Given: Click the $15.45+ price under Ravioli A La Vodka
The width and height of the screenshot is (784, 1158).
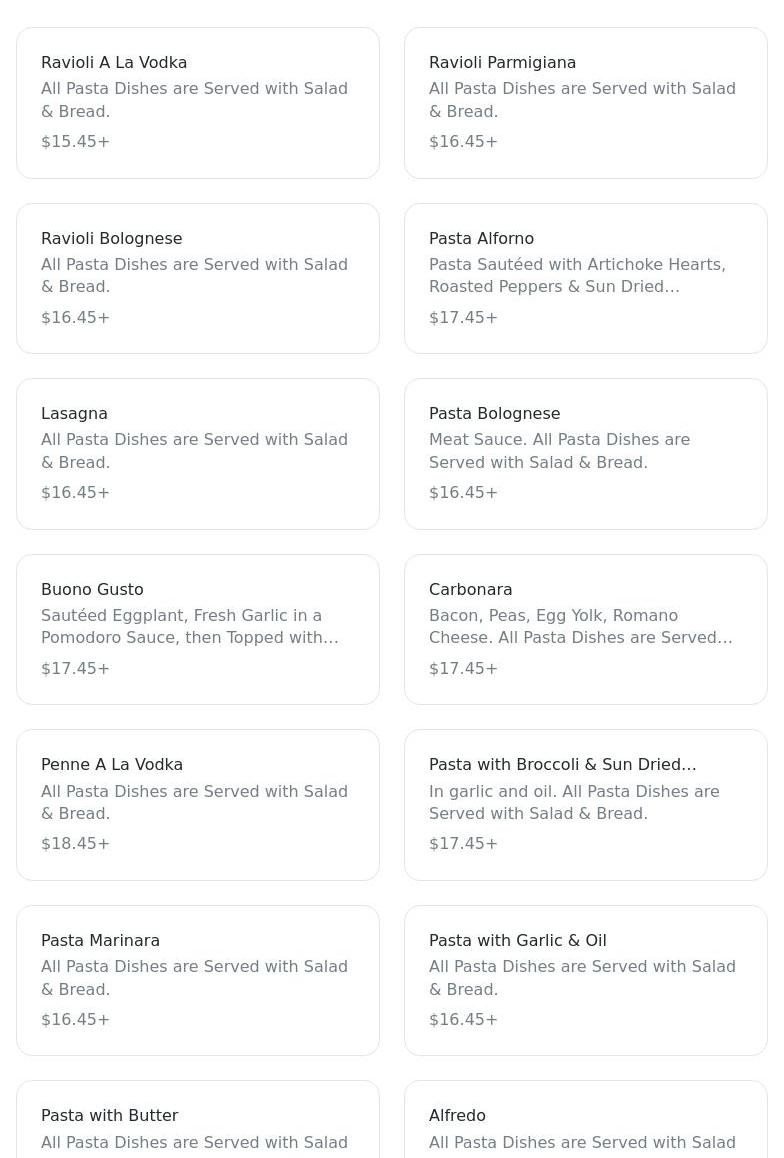Looking at the screenshot, I should pyautogui.click(x=75, y=142).
